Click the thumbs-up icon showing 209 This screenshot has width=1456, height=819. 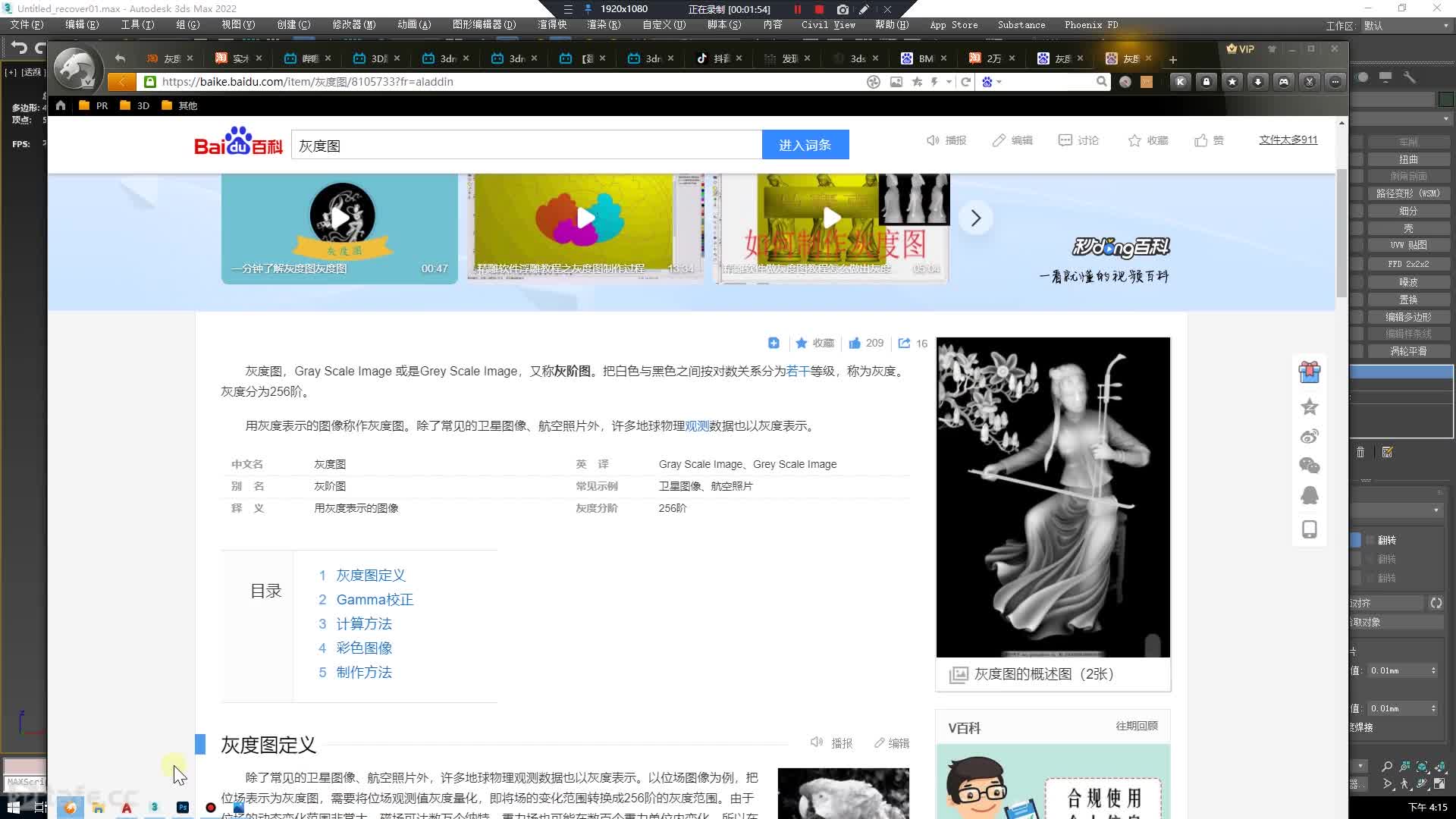[x=855, y=344]
